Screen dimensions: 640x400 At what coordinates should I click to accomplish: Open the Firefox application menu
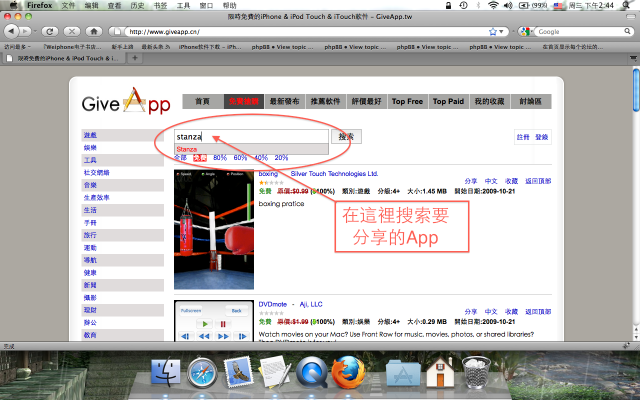pyautogui.click(x=40, y=5)
